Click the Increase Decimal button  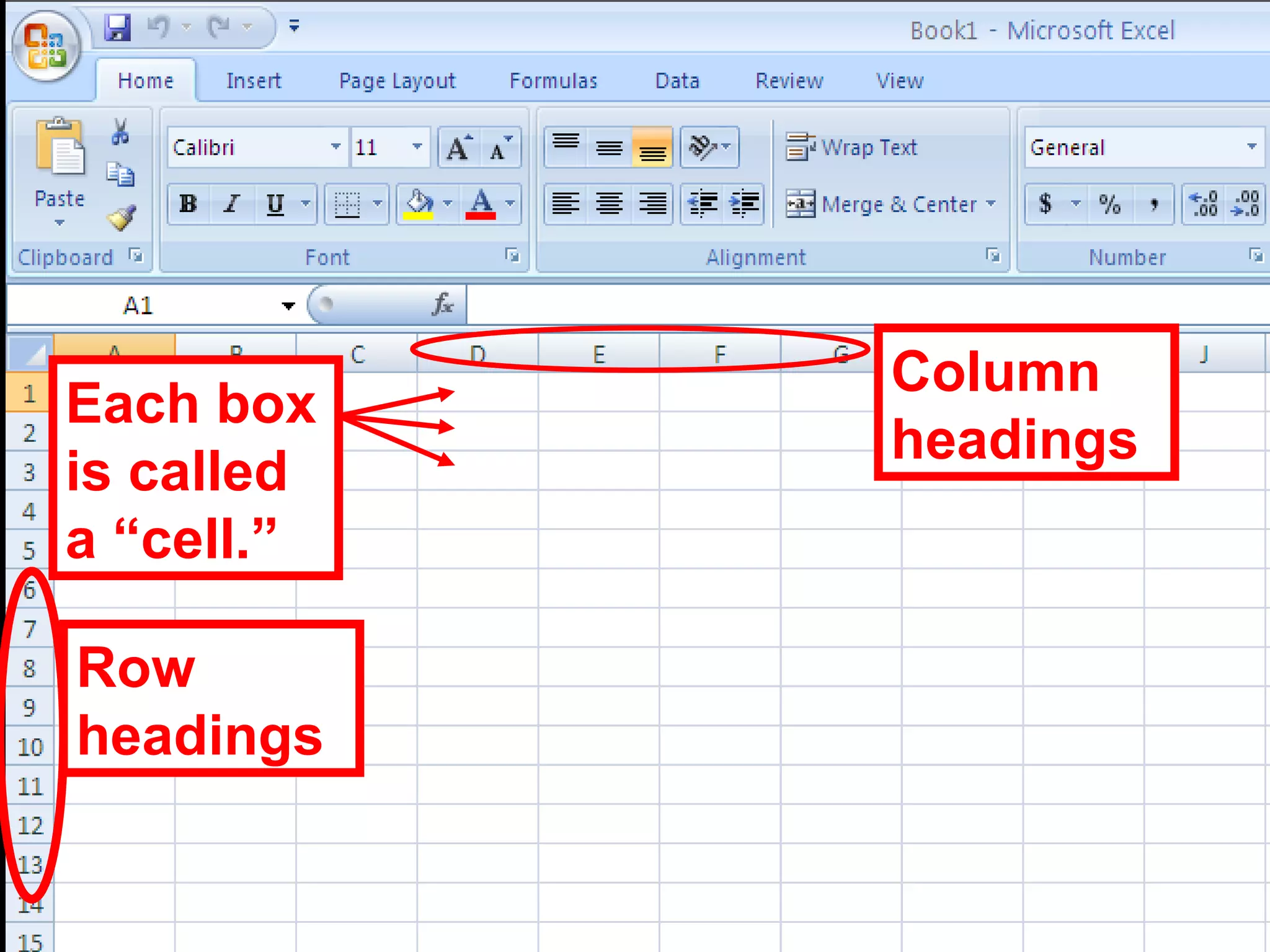click(x=1203, y=203)
